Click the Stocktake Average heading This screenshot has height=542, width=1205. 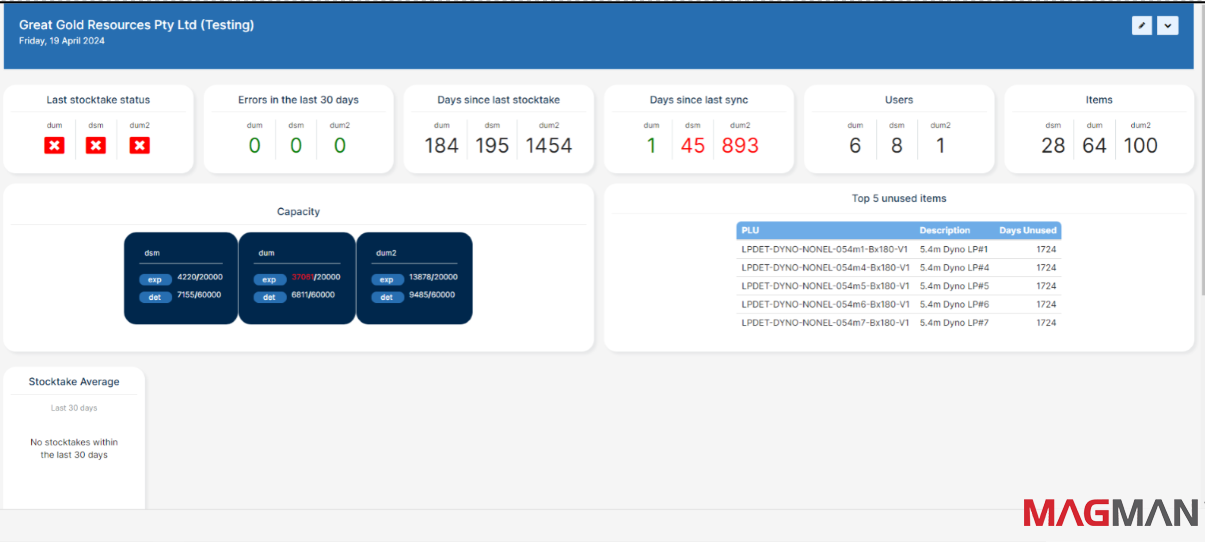(x=74, y=382)
